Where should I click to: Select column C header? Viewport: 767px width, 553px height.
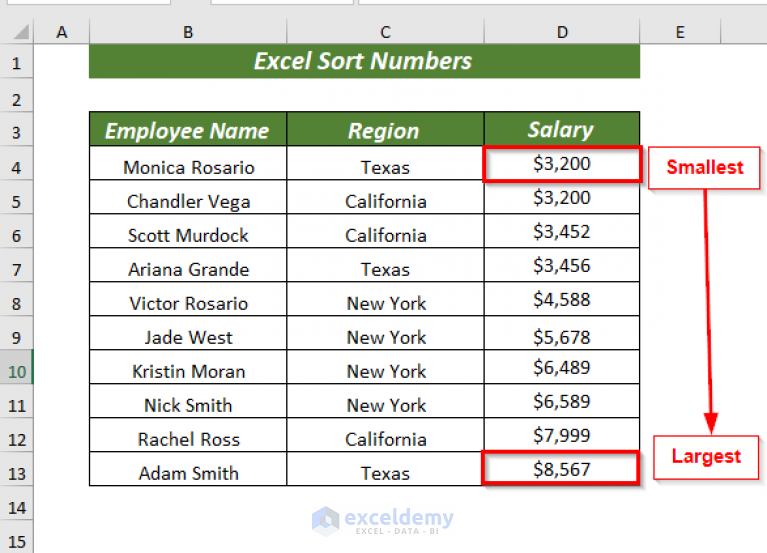point(385,33)
